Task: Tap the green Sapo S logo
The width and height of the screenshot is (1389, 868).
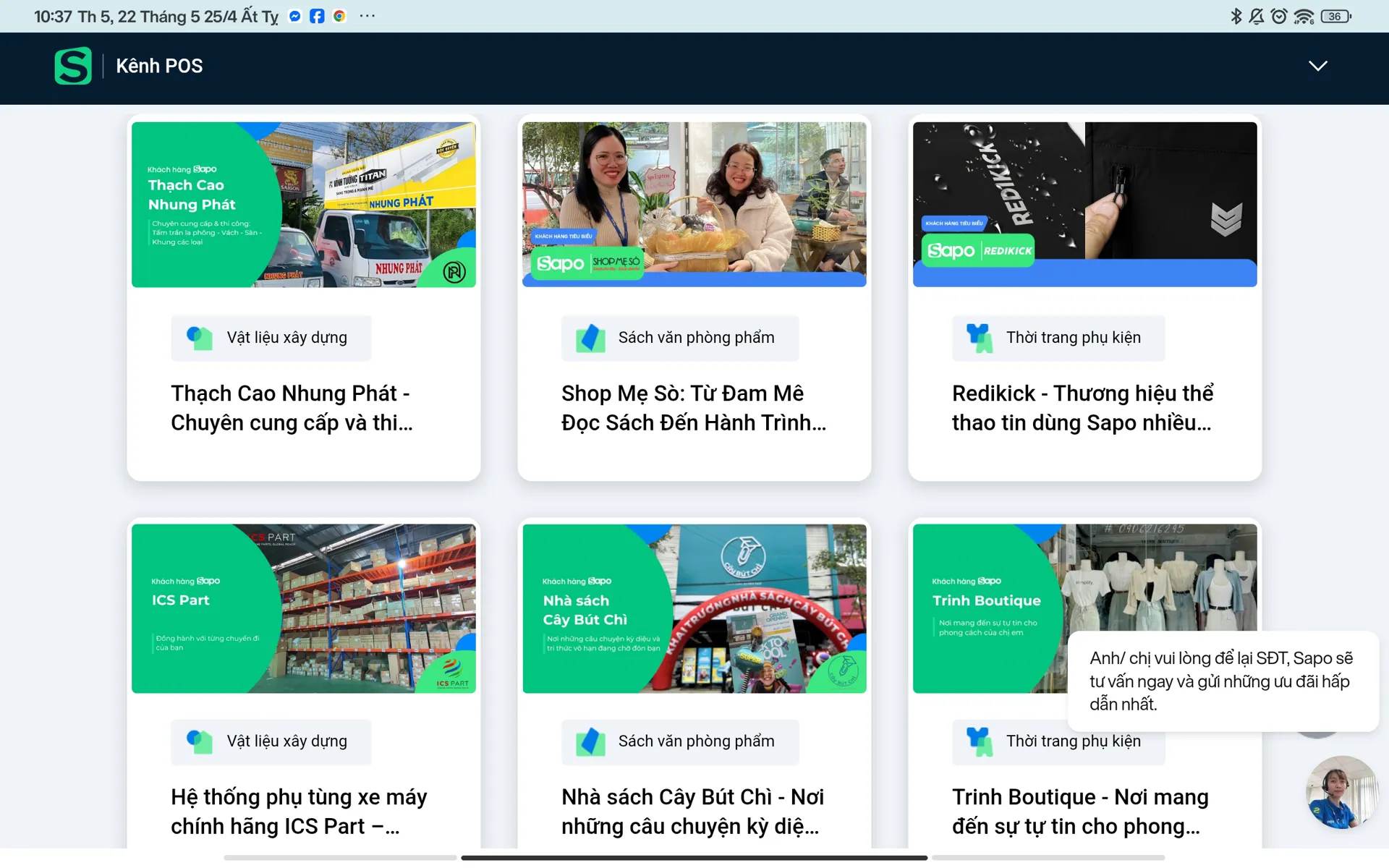Action: pyautogui.click(x=73, y=66)
